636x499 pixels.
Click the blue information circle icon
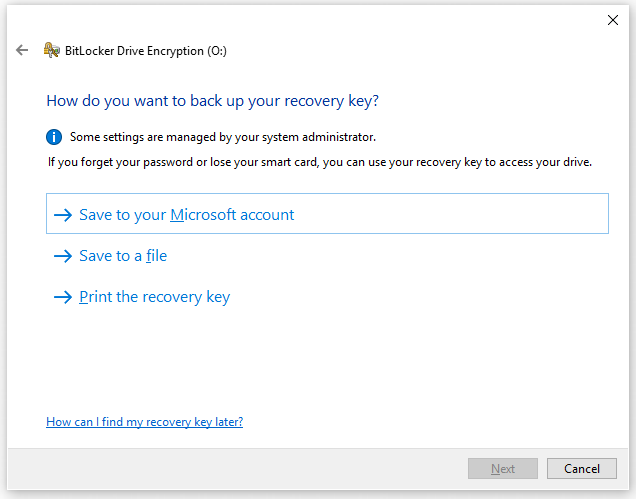[54, 137]
